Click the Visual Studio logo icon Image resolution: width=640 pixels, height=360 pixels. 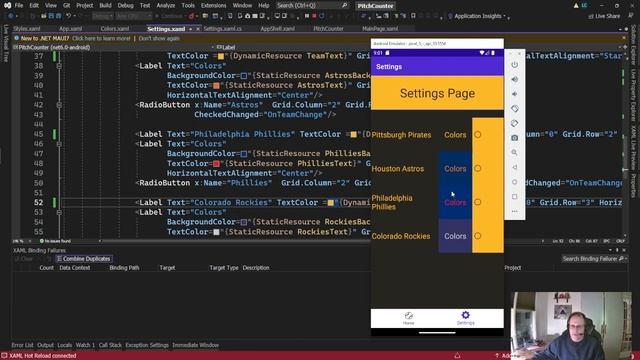point(7,5)
